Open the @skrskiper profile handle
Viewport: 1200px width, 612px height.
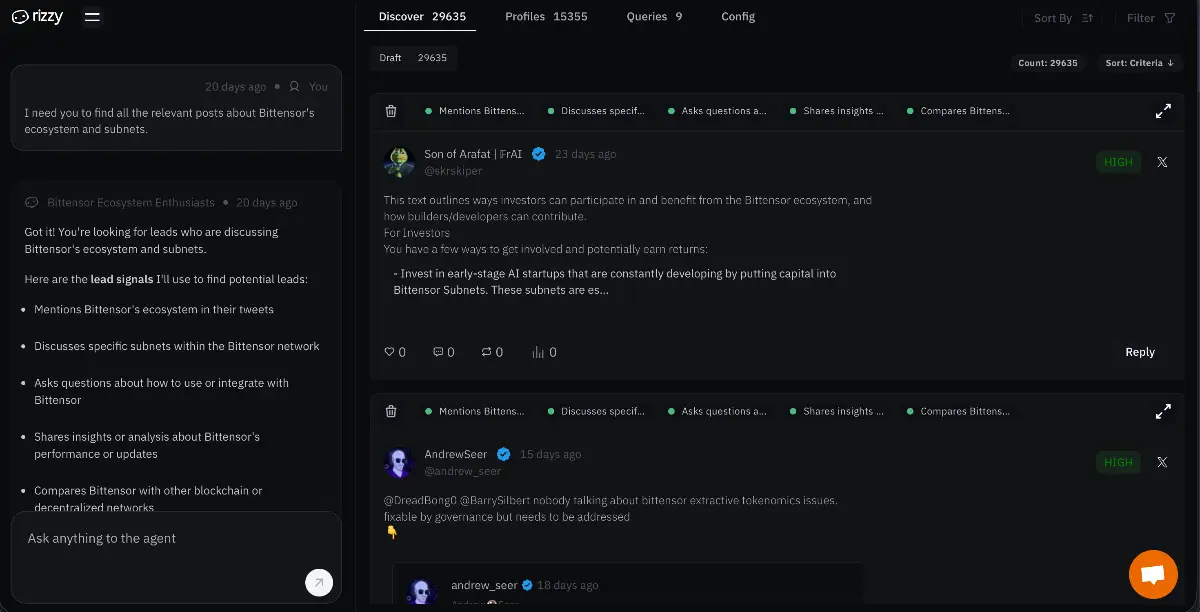[453, 171]
